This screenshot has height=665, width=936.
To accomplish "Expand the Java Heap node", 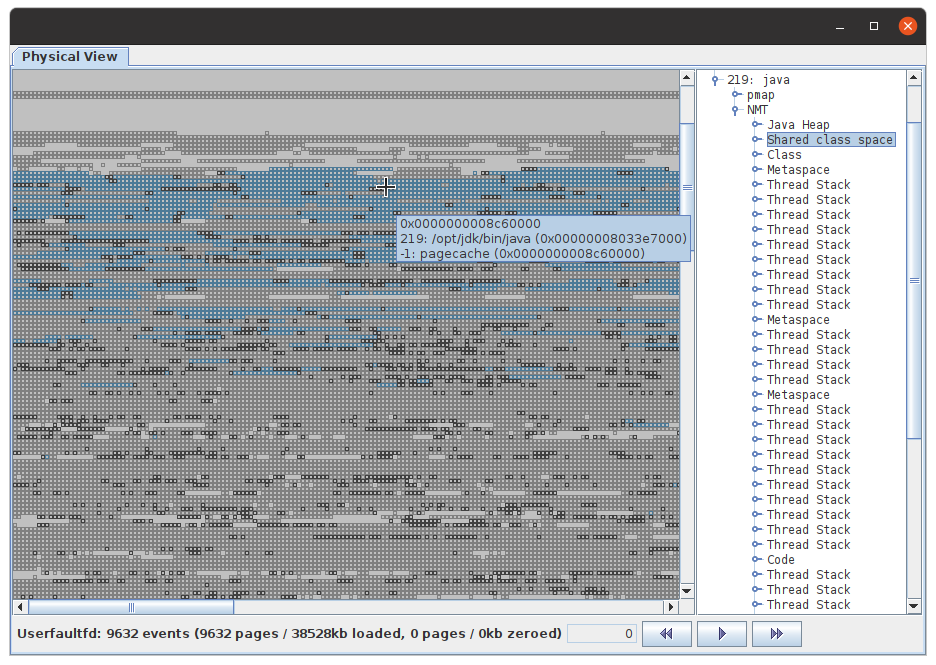I will (756, 125).
